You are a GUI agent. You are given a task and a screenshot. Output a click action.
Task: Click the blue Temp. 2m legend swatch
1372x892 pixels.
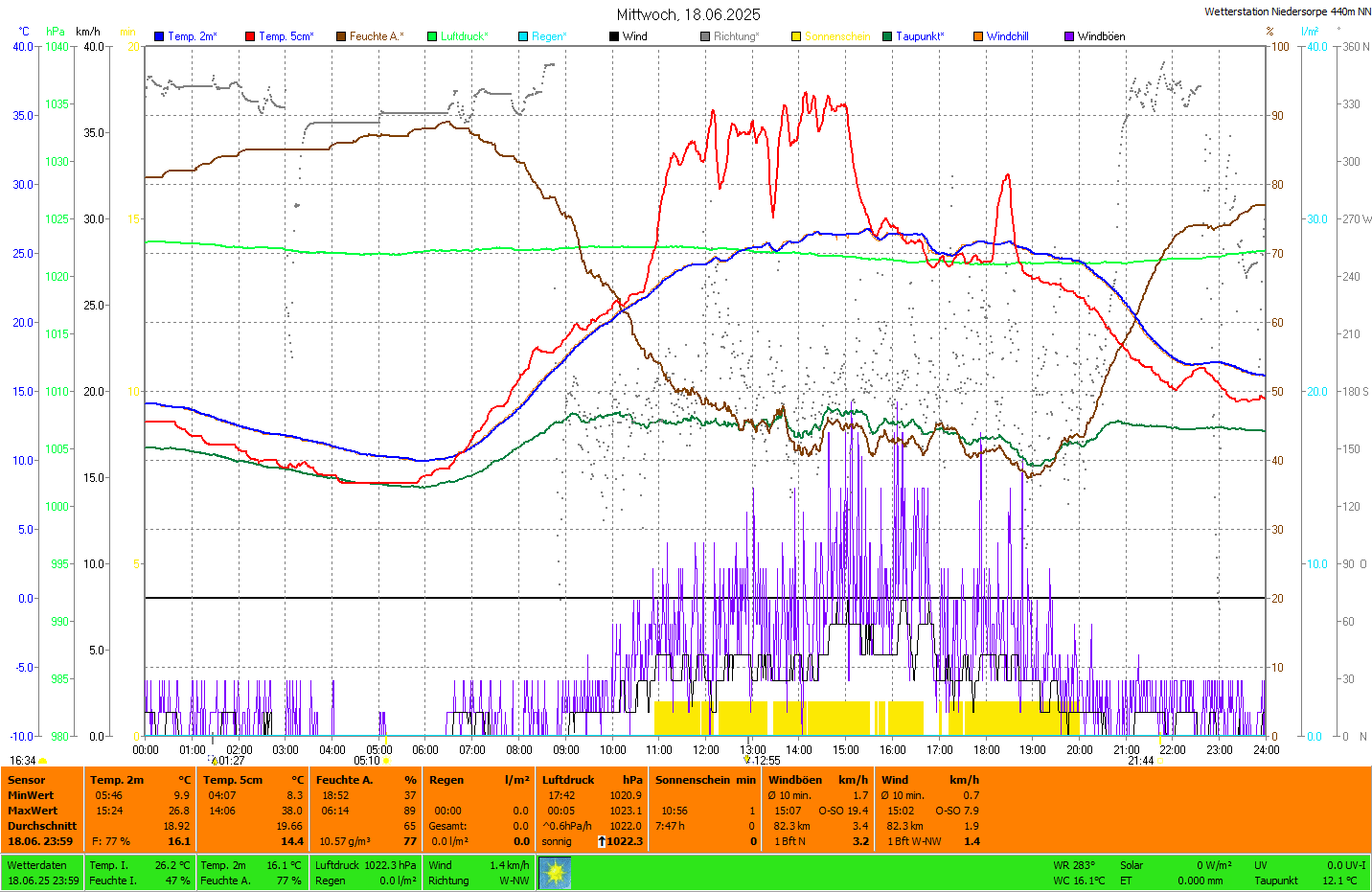159,36
